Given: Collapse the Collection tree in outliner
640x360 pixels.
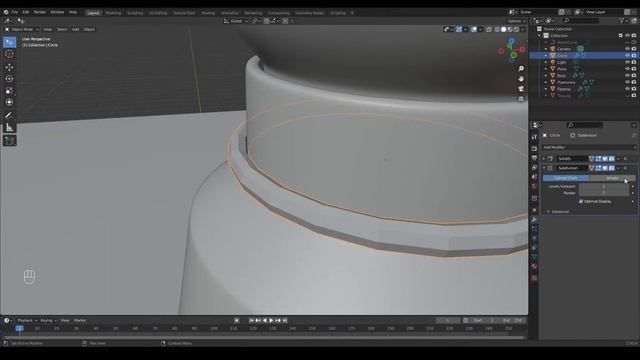Looking at the screenshot, I should click(x=540, y=36).
